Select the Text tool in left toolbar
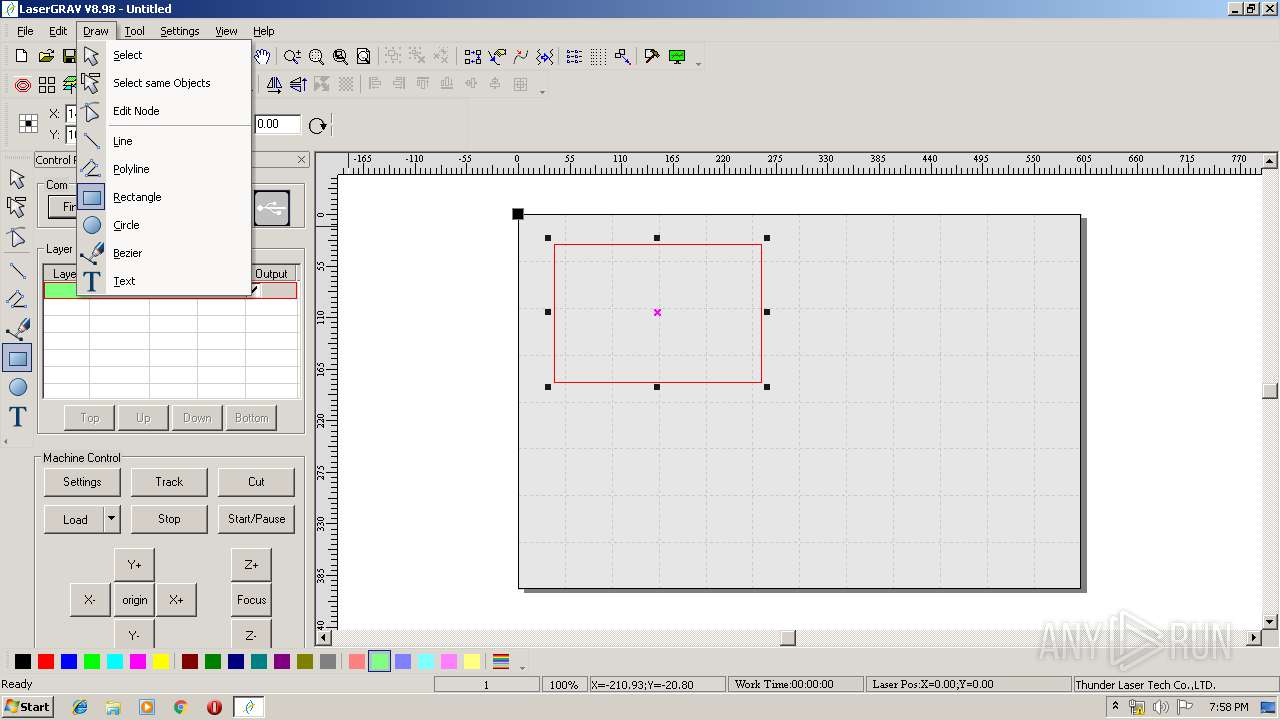This screenshot has height=720, width=1280. [17, 416]
